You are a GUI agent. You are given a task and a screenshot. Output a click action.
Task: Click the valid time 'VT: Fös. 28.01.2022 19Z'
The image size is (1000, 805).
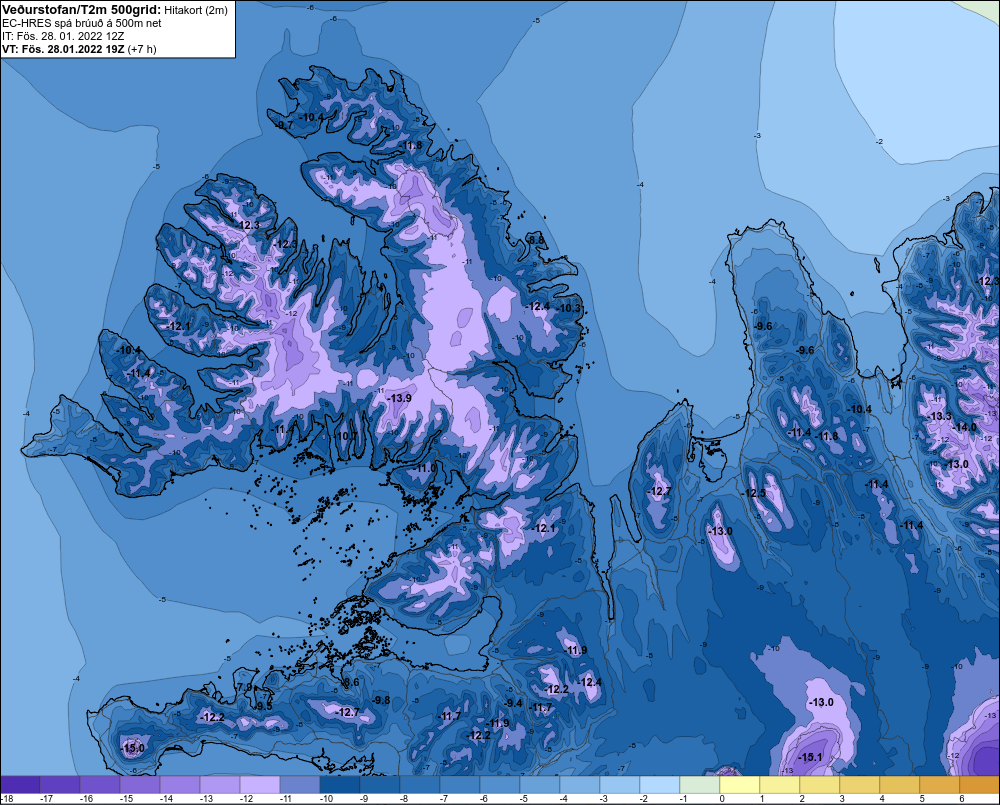coord(63,49)
